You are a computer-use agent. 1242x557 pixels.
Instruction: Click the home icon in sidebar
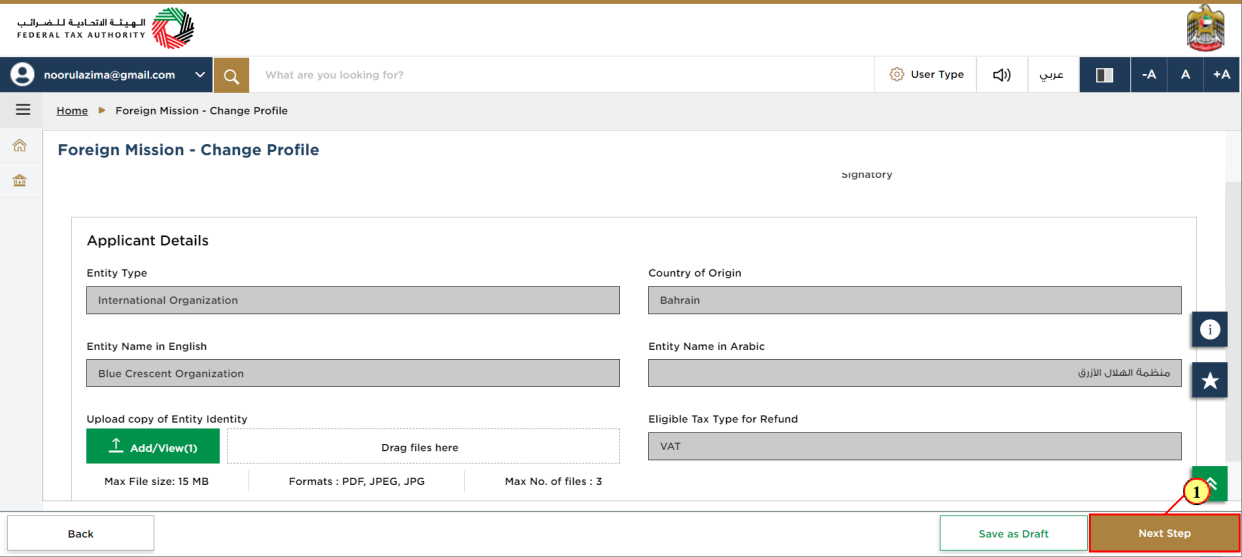click(20, 146)
